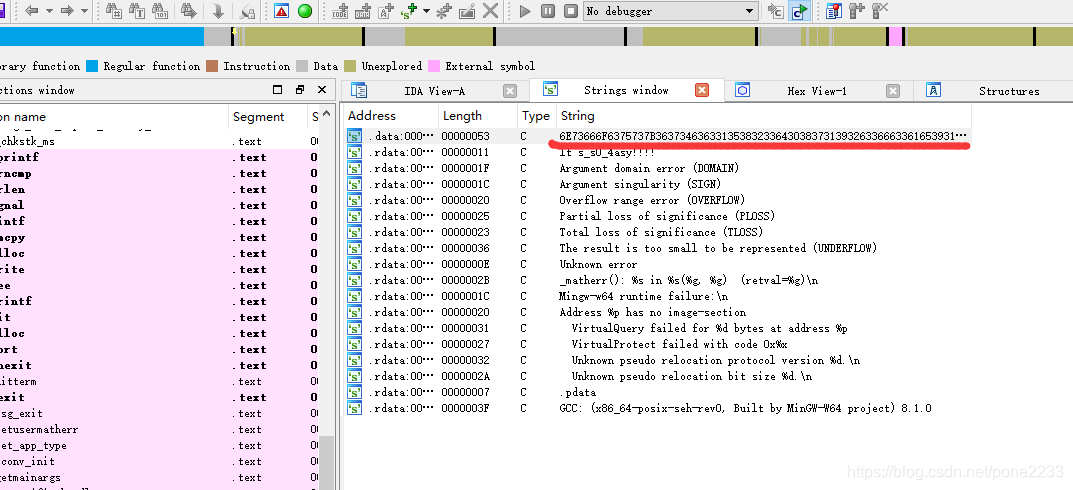Terminate the process with the stop button
The image size is (1073, 490).
click(x=571, y=11)
